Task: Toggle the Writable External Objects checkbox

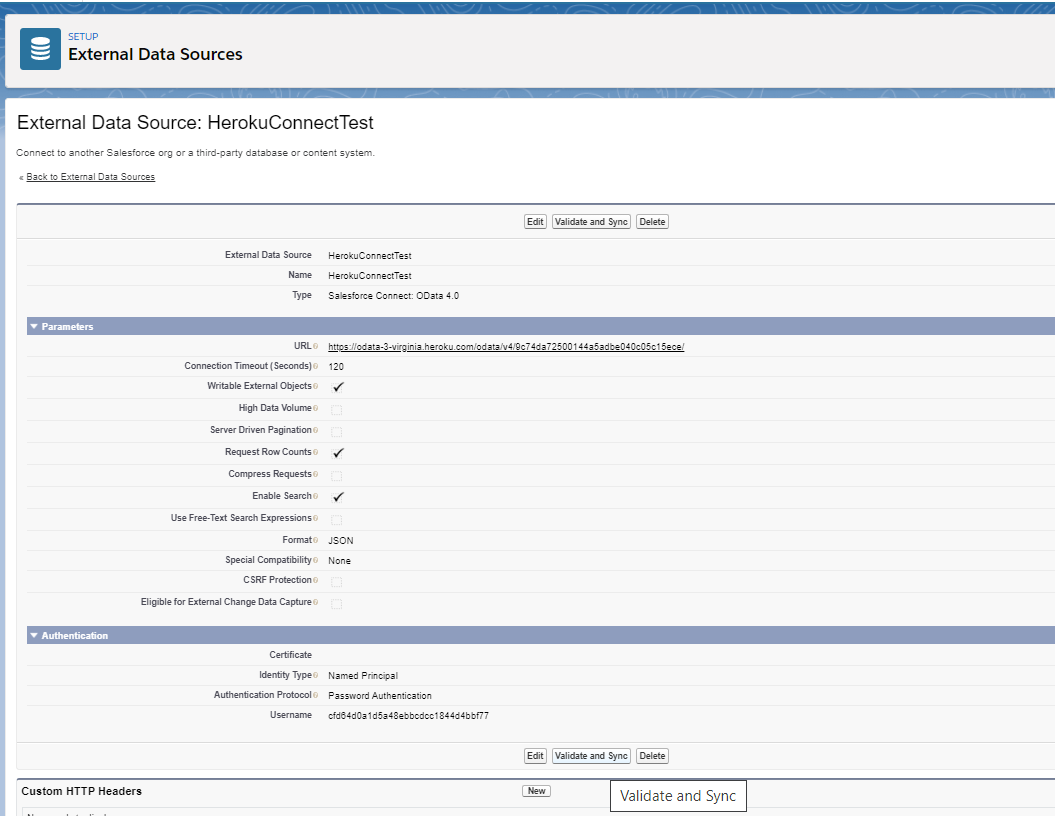Action: coord(338,387)
